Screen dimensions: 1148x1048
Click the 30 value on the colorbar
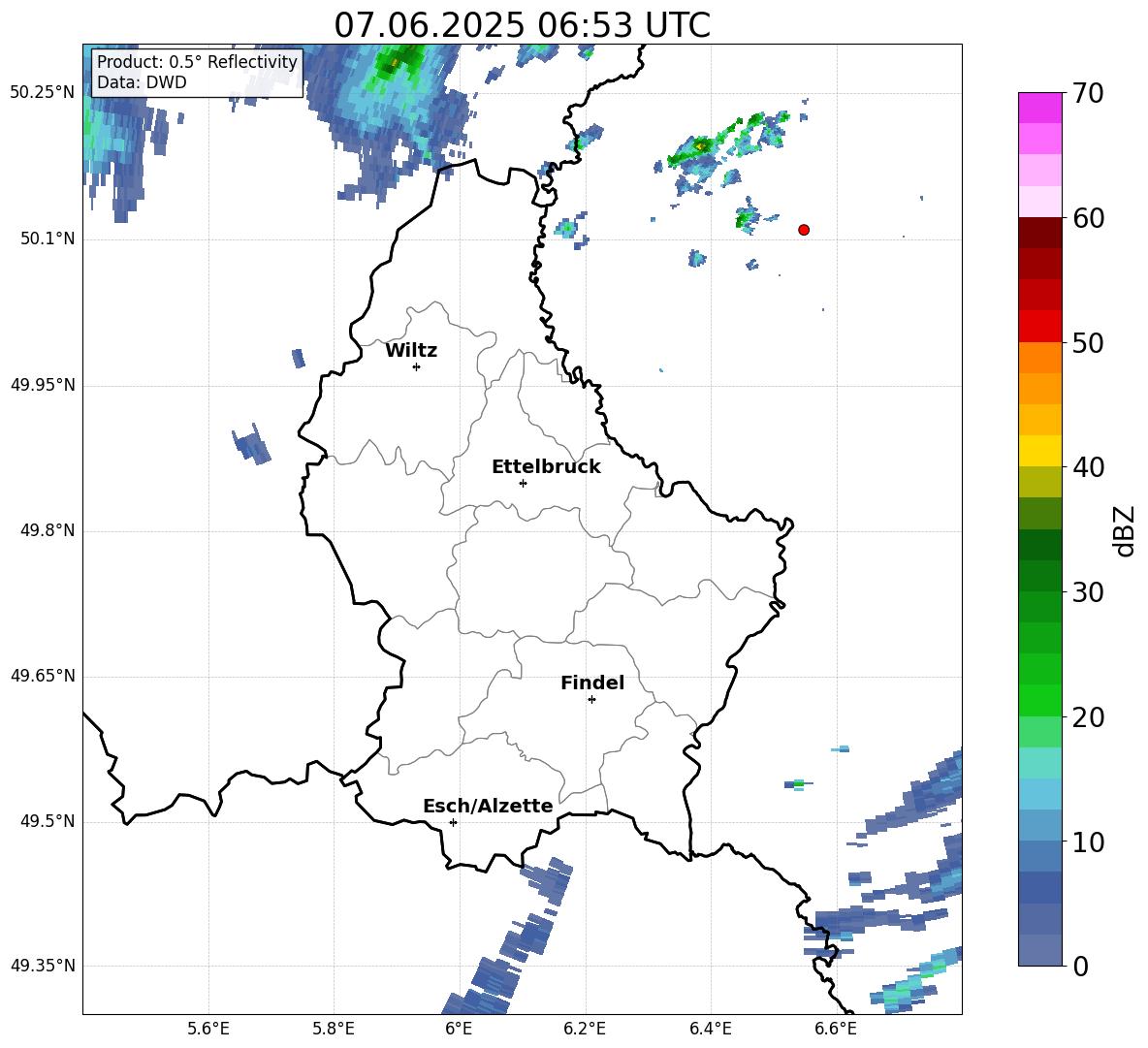click(1088, 592)
